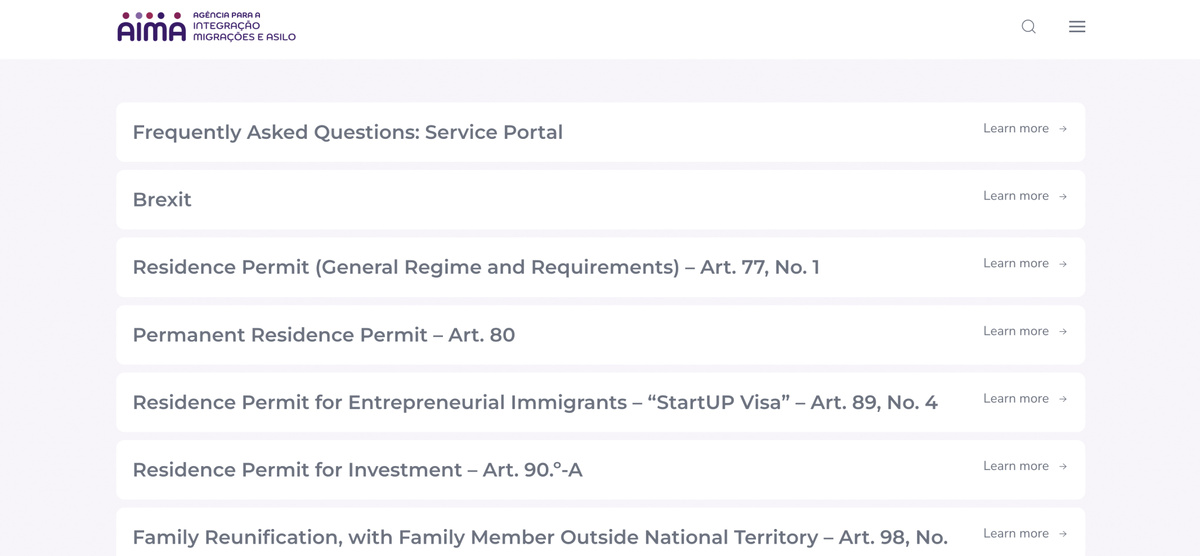Open the Brexit heading
Screen dimensions: 1200x556
click(x=162, y=200)
